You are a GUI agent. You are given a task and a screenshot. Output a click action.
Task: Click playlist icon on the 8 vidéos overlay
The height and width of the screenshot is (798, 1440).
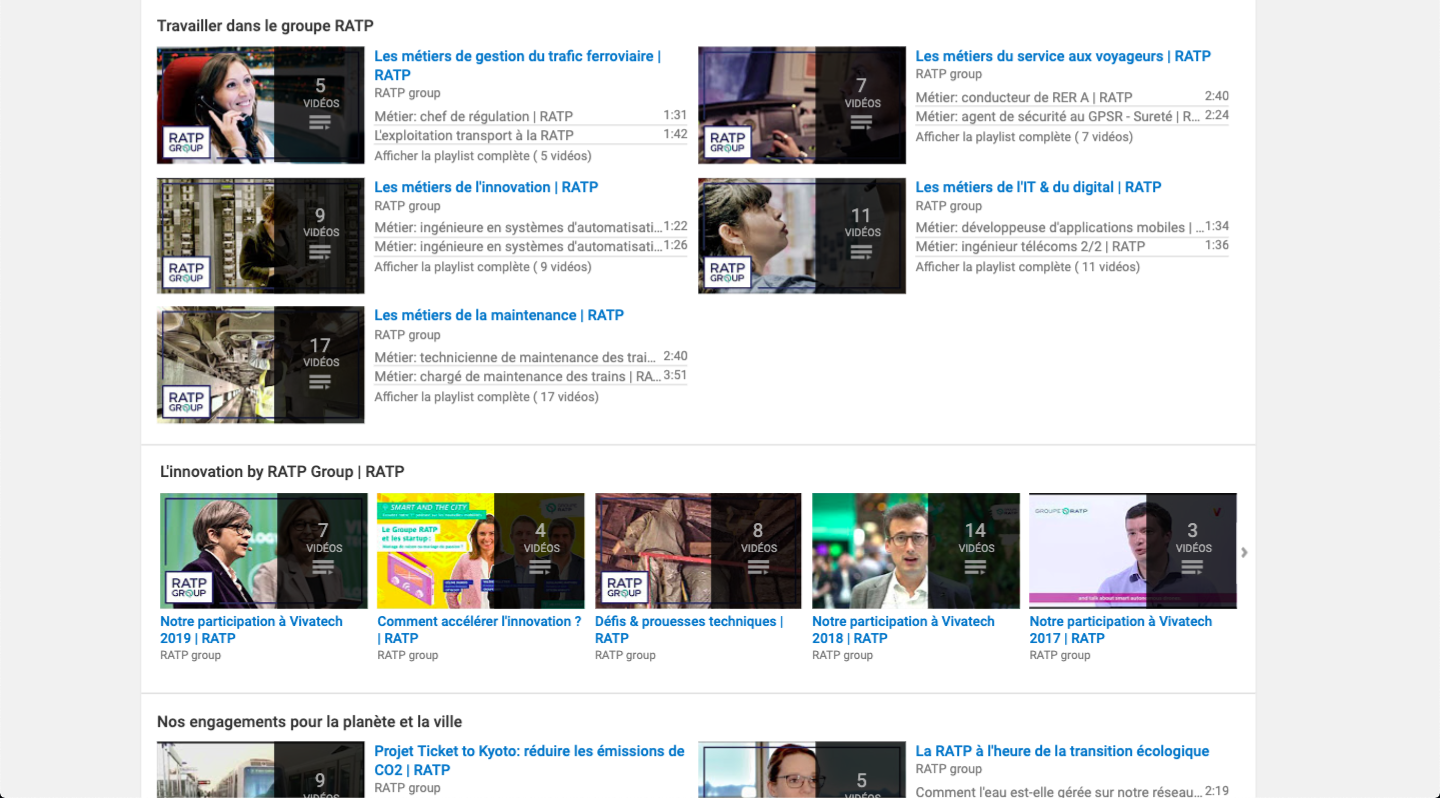click(x=757, y=567)
